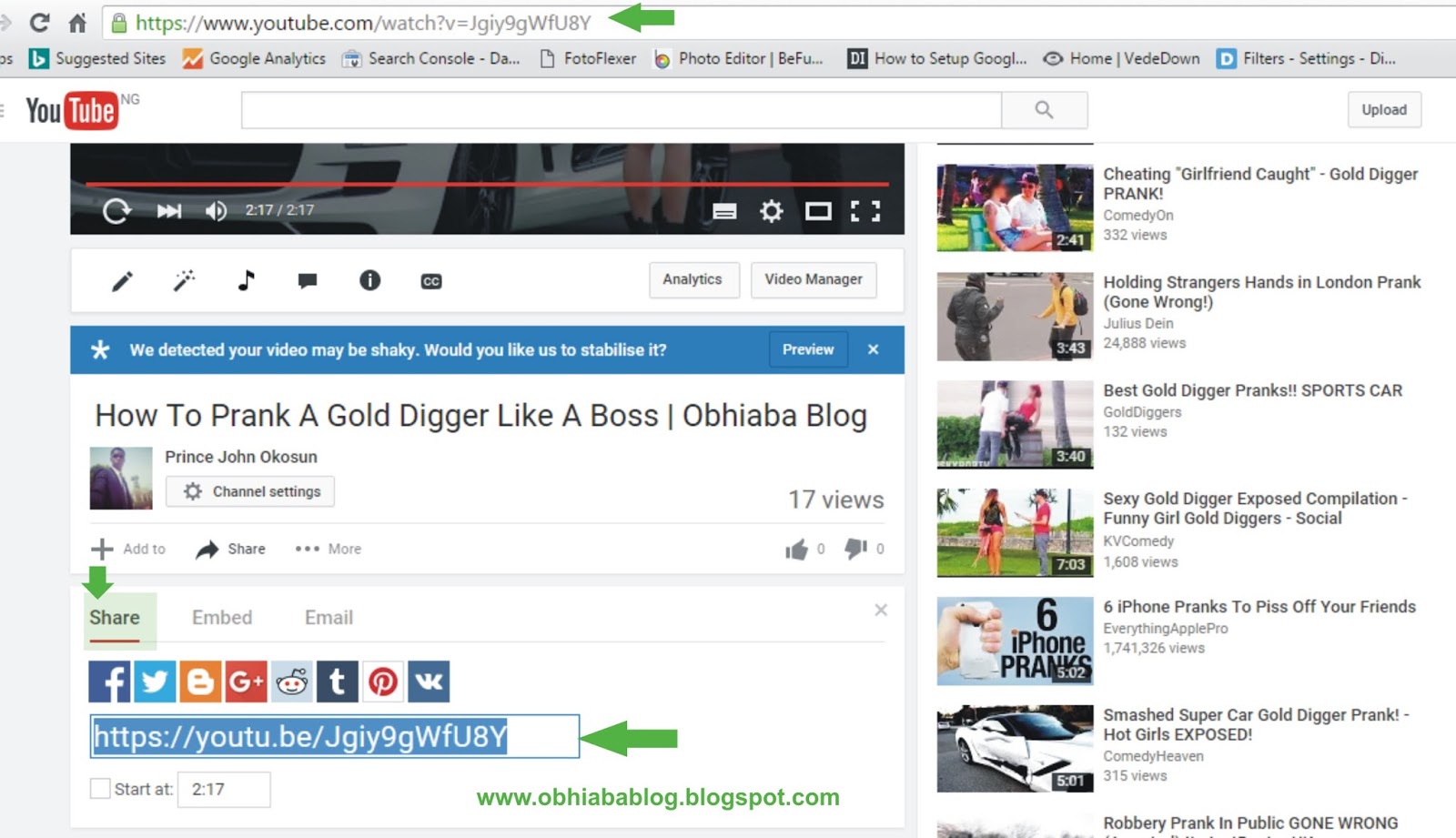This screenshot has height=838, width=1456.
Task: Dismiss the shaky video banner
Action: [874, 349]
